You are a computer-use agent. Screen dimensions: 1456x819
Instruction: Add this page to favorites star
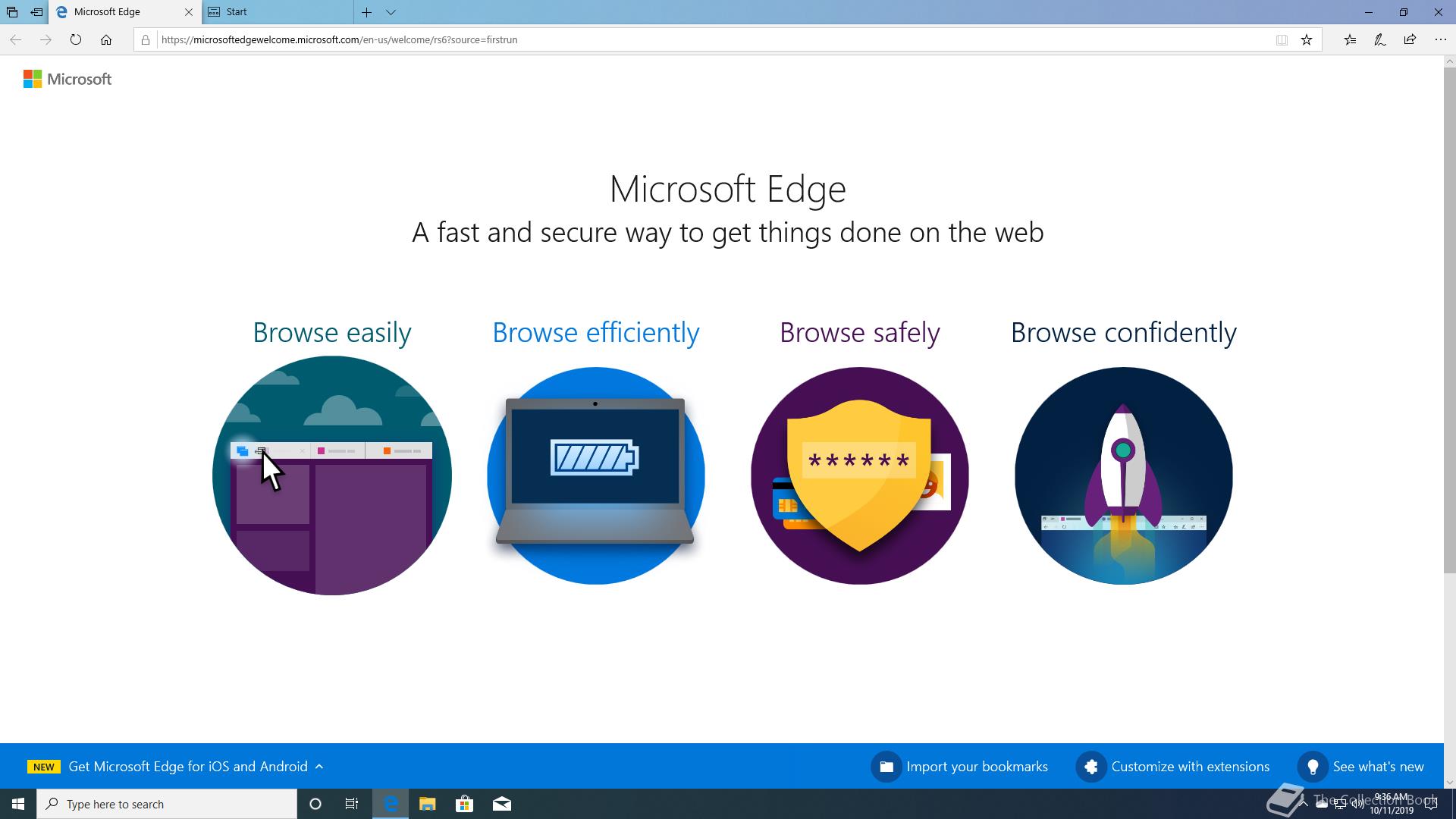pyautogui.click(x=1307, y=40)
